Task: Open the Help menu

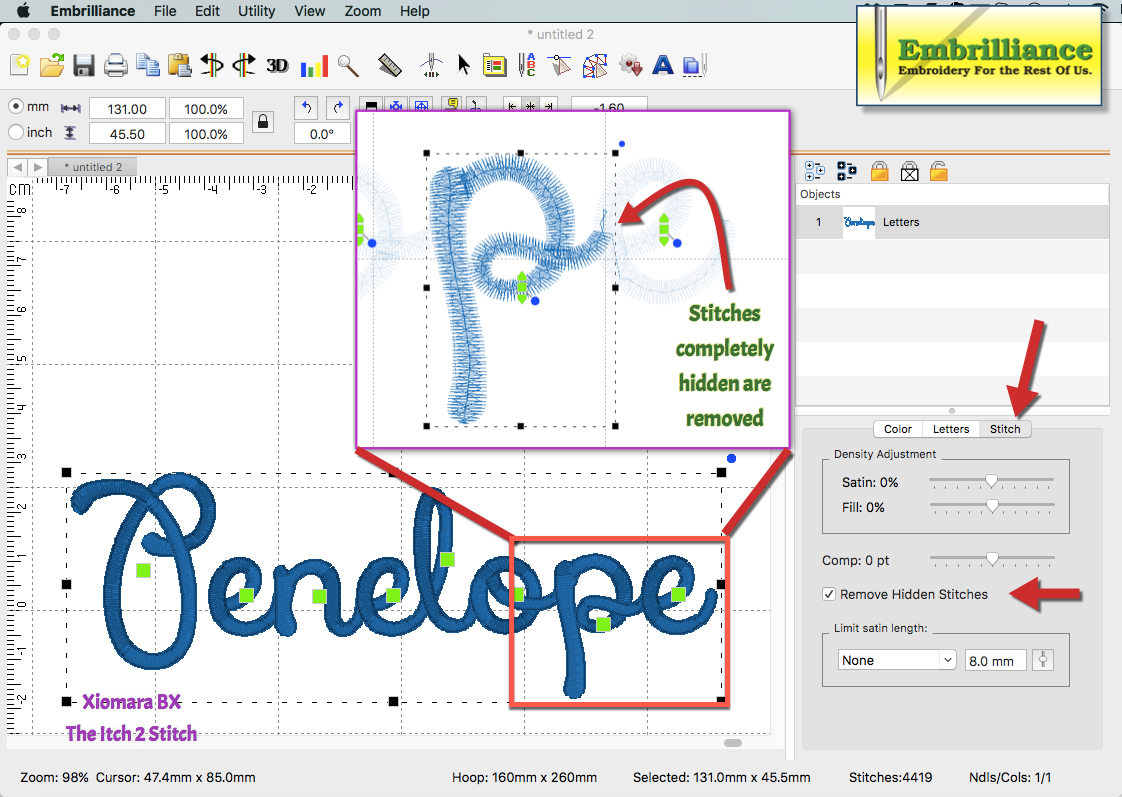Action: (x=414, y=11)
